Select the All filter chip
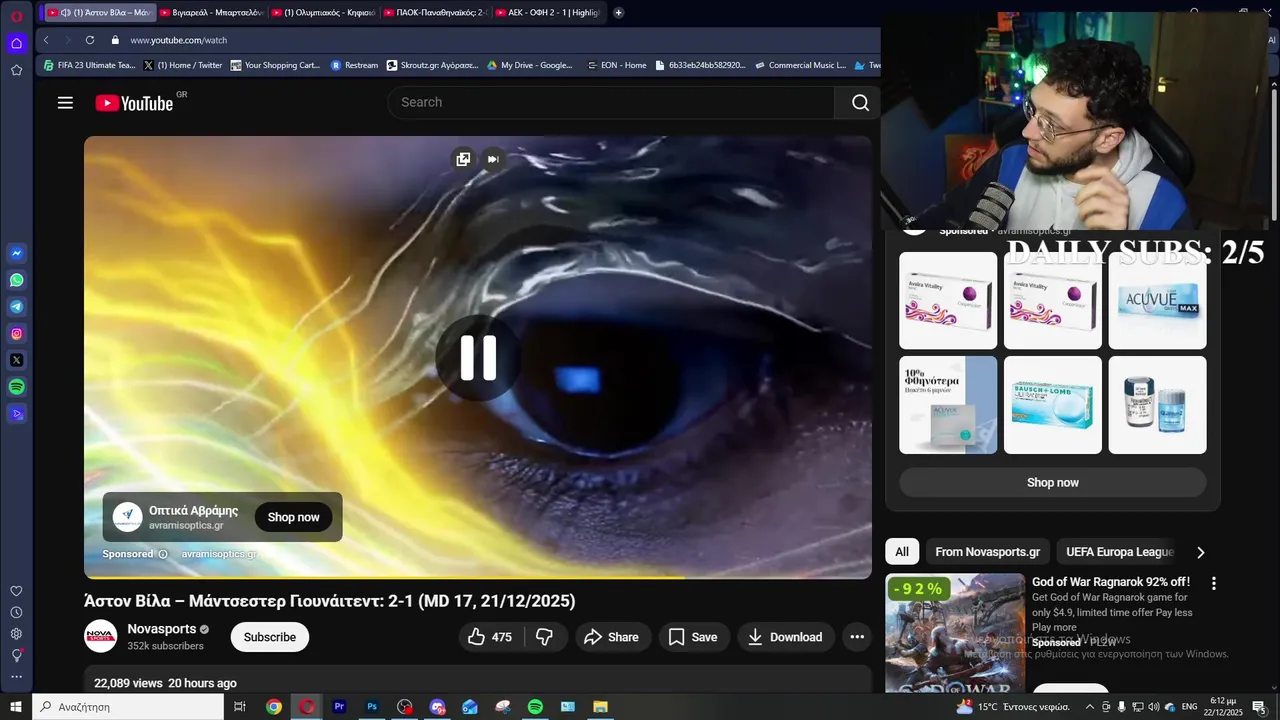The height and width of the screenshot is (720, 1280). pos(902,552)
